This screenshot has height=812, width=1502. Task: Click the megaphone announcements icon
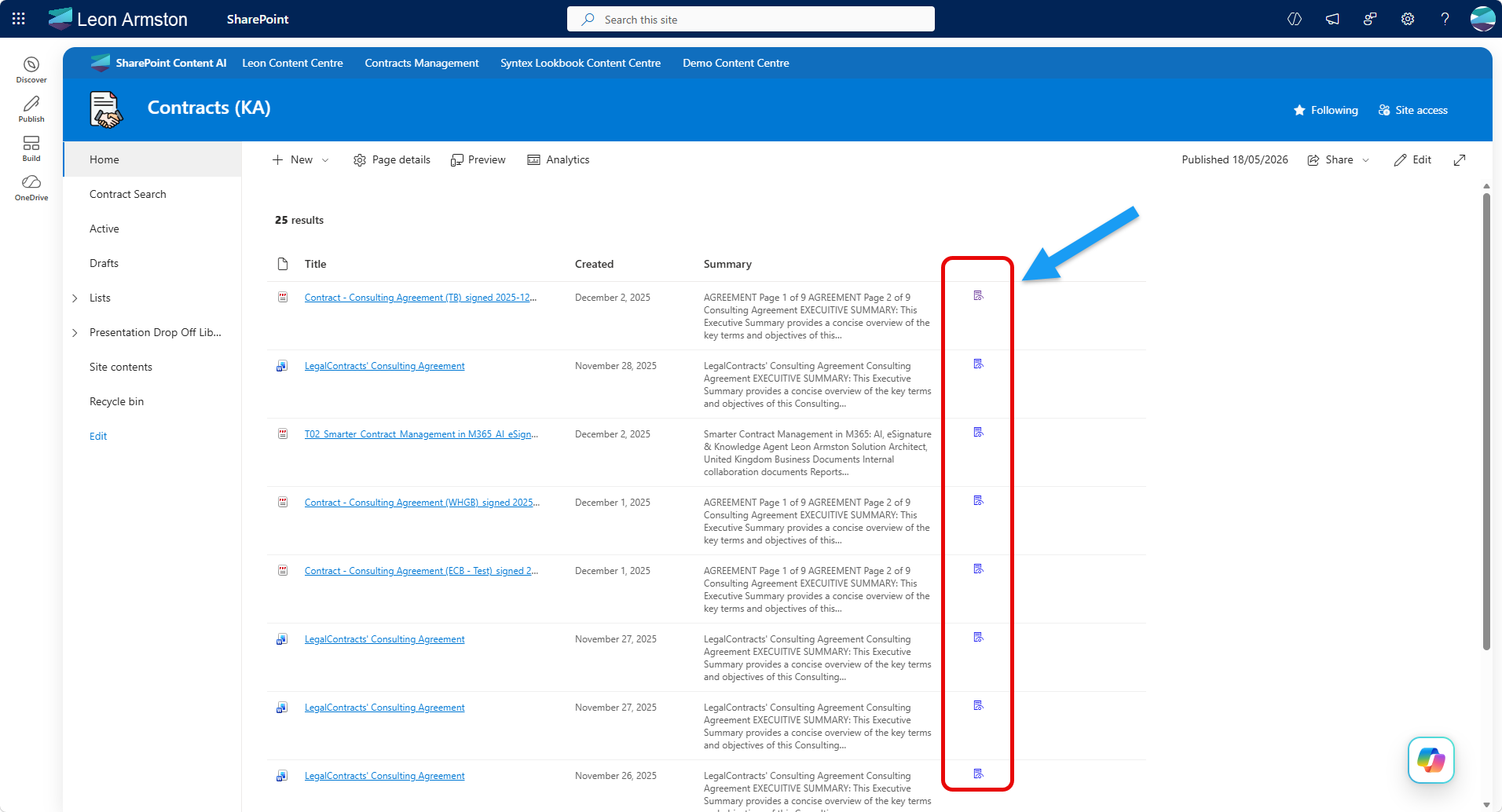click(x=1332, y=19)
